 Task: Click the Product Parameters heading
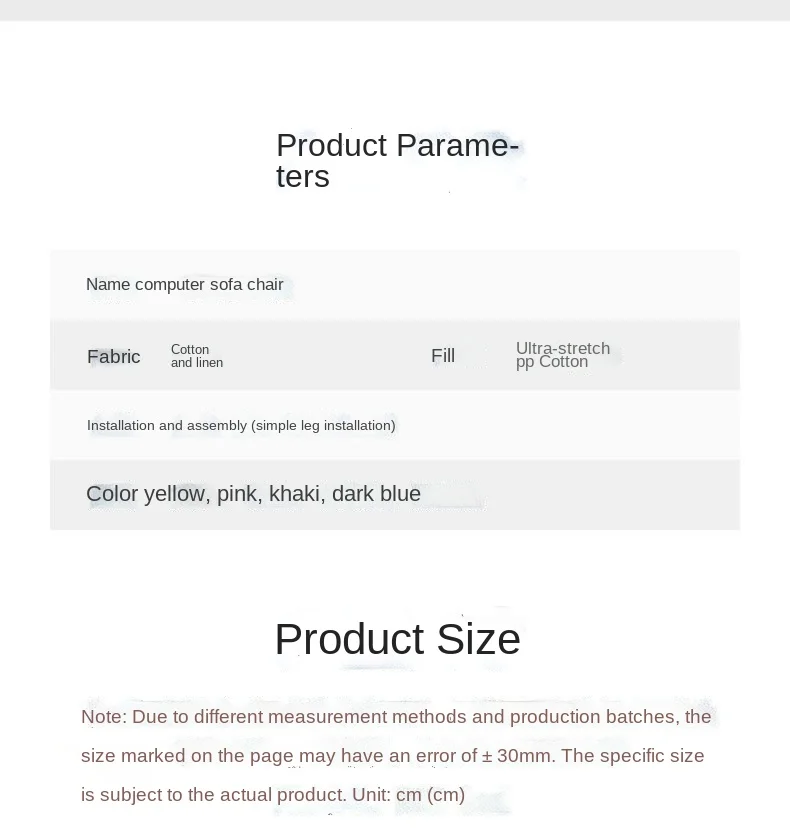click(397, 160)
